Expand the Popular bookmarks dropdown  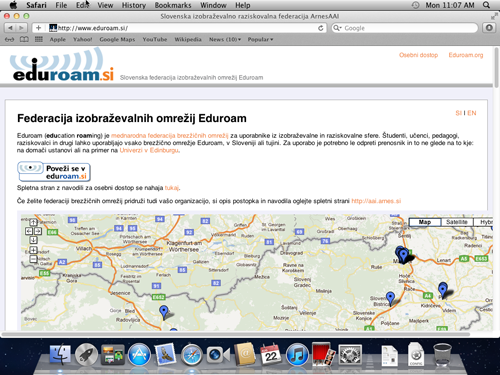[260, 39]
